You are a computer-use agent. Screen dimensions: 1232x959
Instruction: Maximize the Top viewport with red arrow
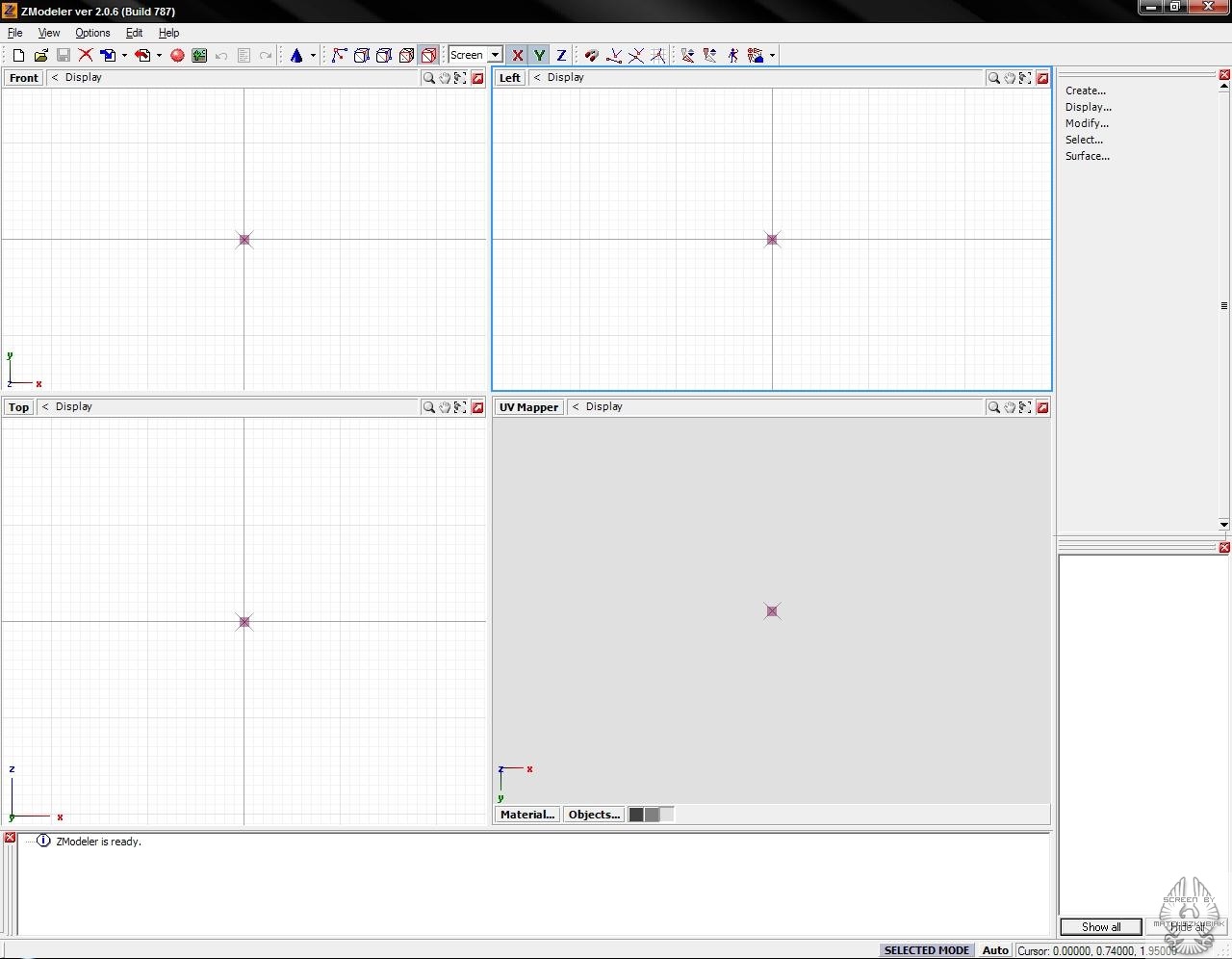[x=477, y=407]
